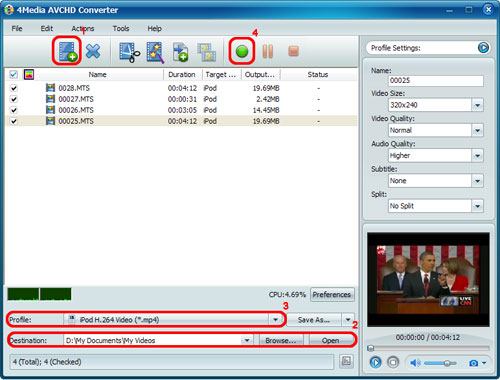Click the file icon next to 00025.MTS
The image size is (500, 380).
point(50,121)
